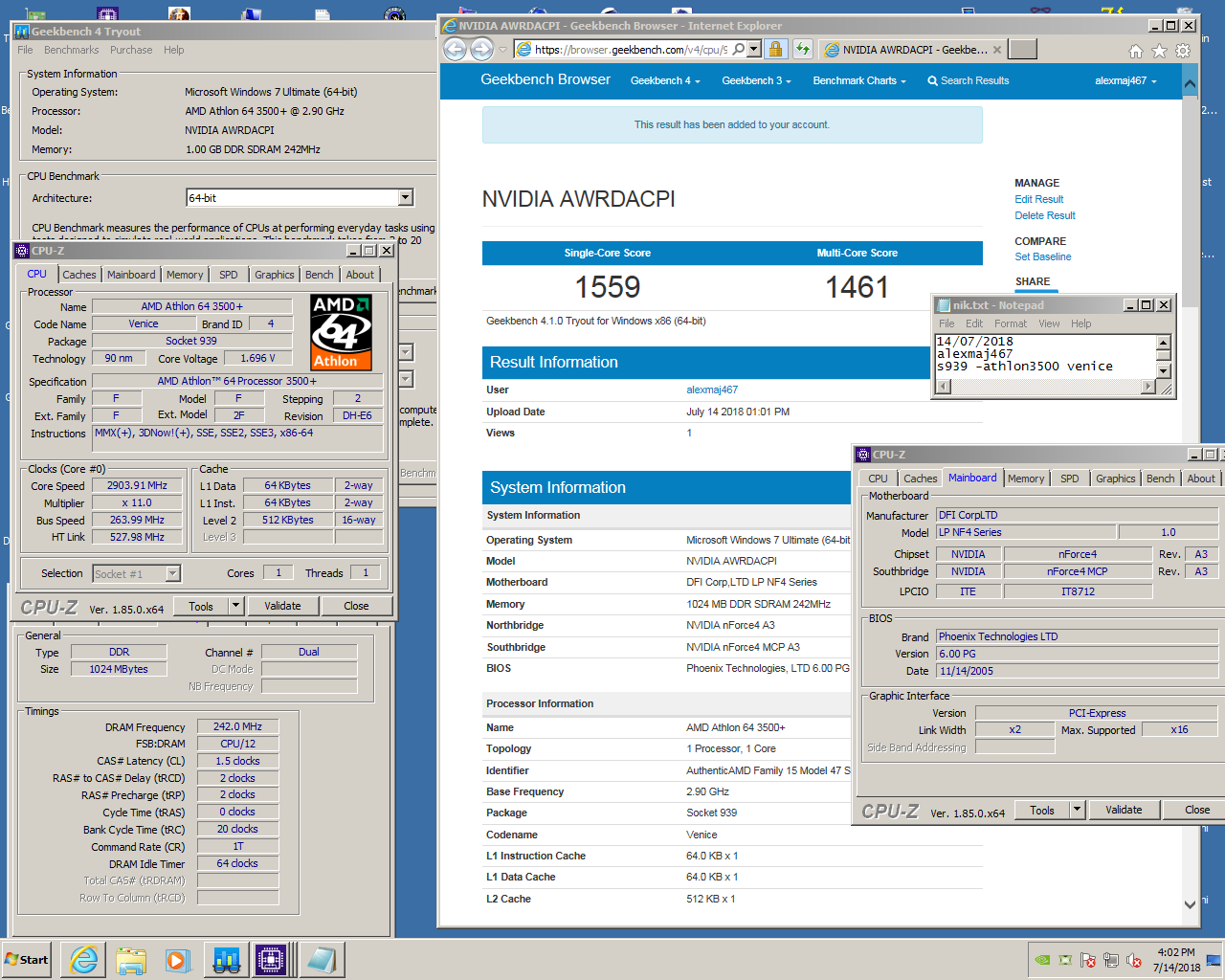Switch to CPU-Z on the taskbar
The height and width of the screenshot is (980, 1225).
coord(272,960)
